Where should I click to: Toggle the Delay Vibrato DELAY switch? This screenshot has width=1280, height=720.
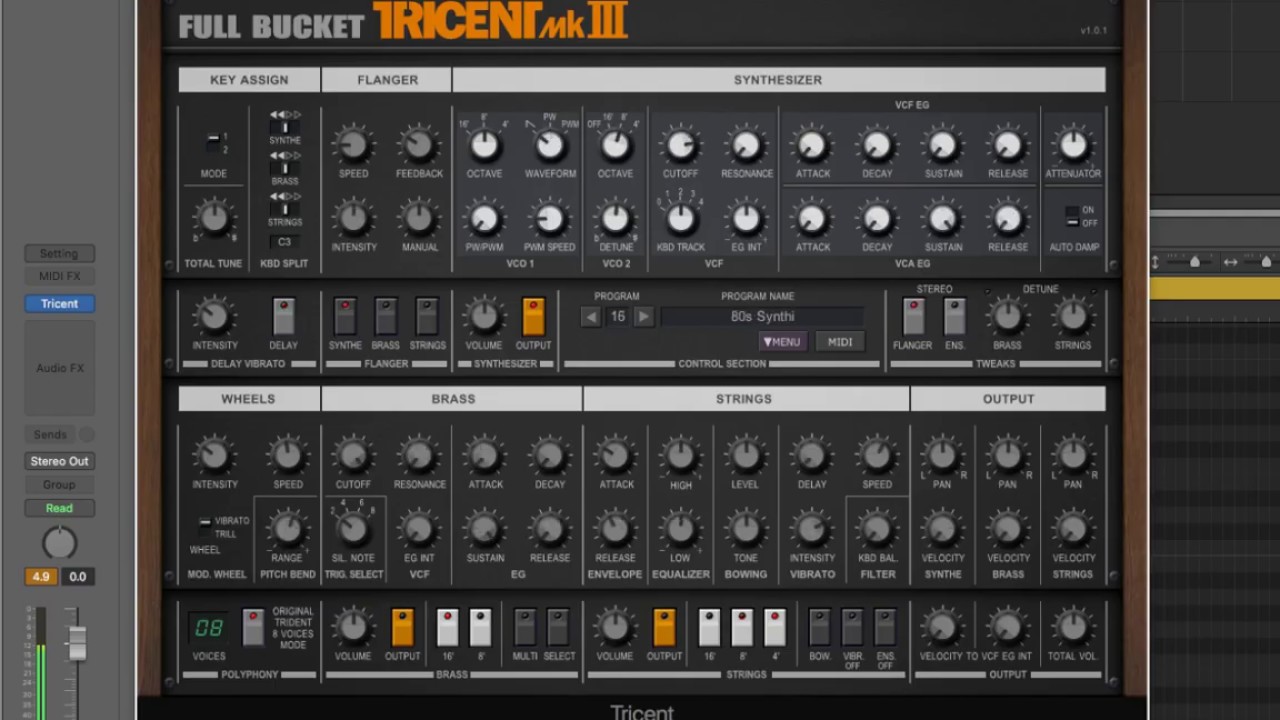[284, 316]
